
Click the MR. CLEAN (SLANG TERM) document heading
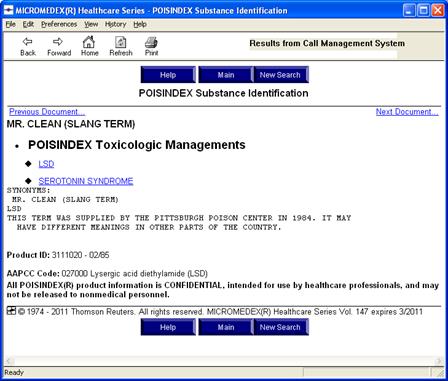pyautogui.click(x=71, y=124)
